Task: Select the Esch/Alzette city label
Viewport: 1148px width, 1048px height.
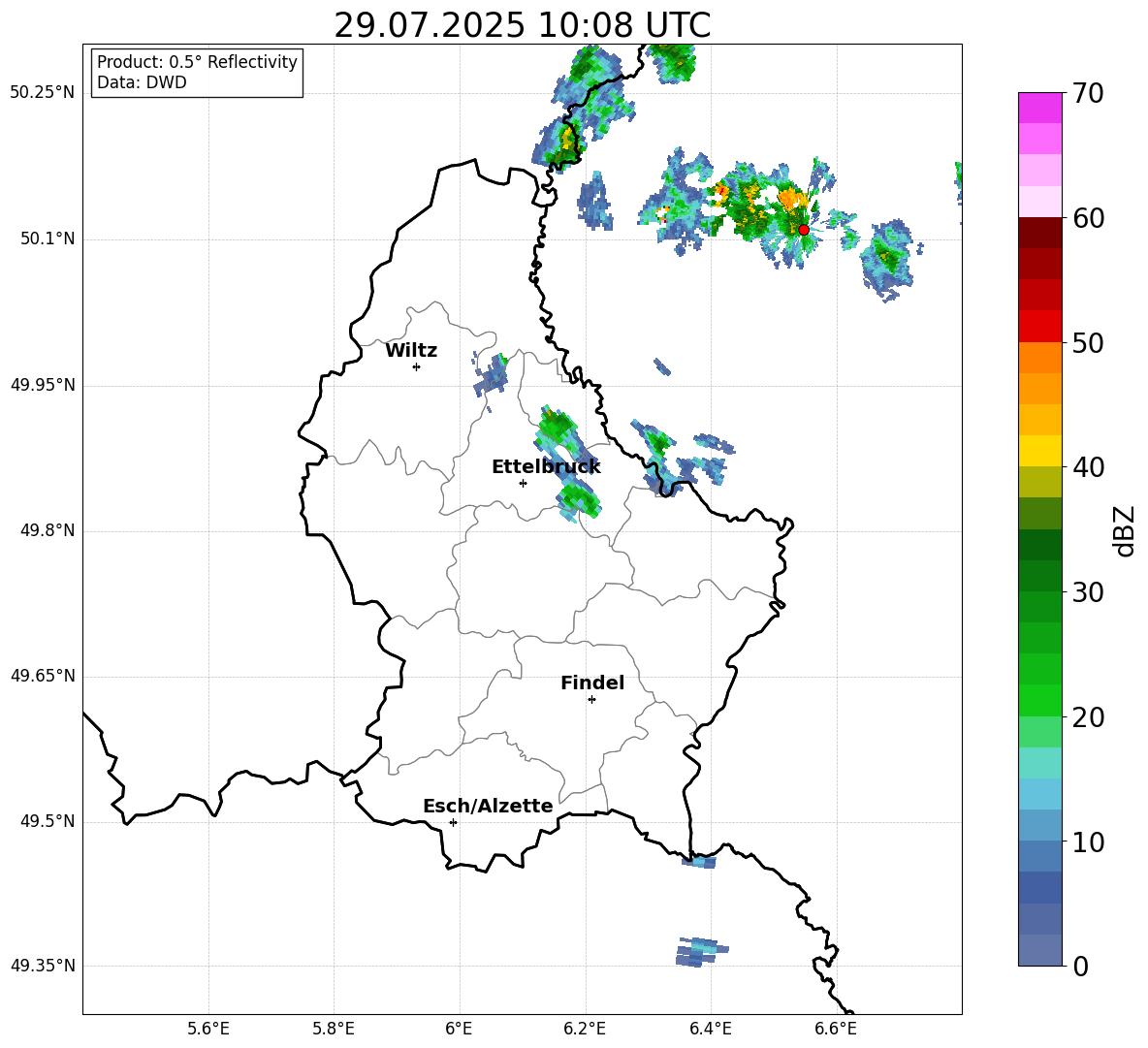Action: tap(489, 806)
